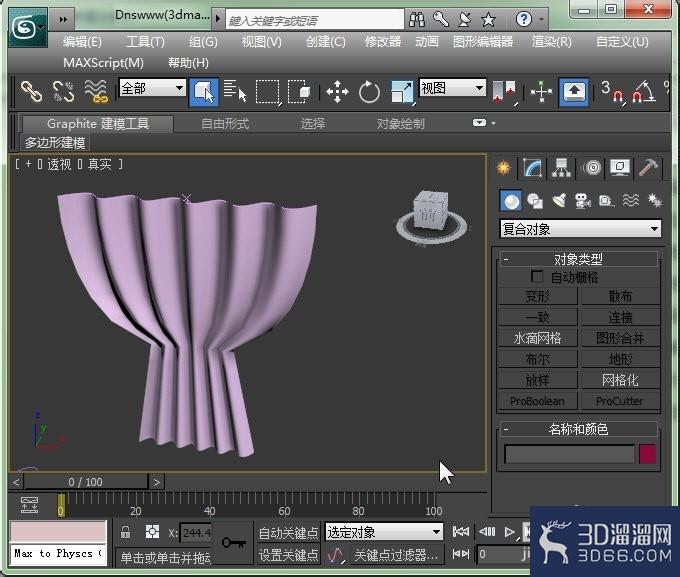Toggle the Angle Snap button

pyautogui.click(x=644, y=92)
